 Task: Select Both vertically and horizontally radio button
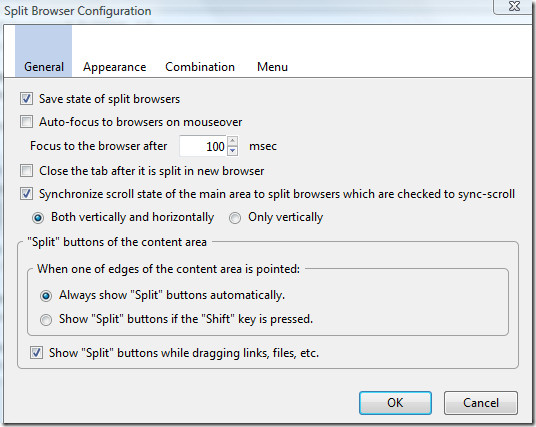click(38, 218)
